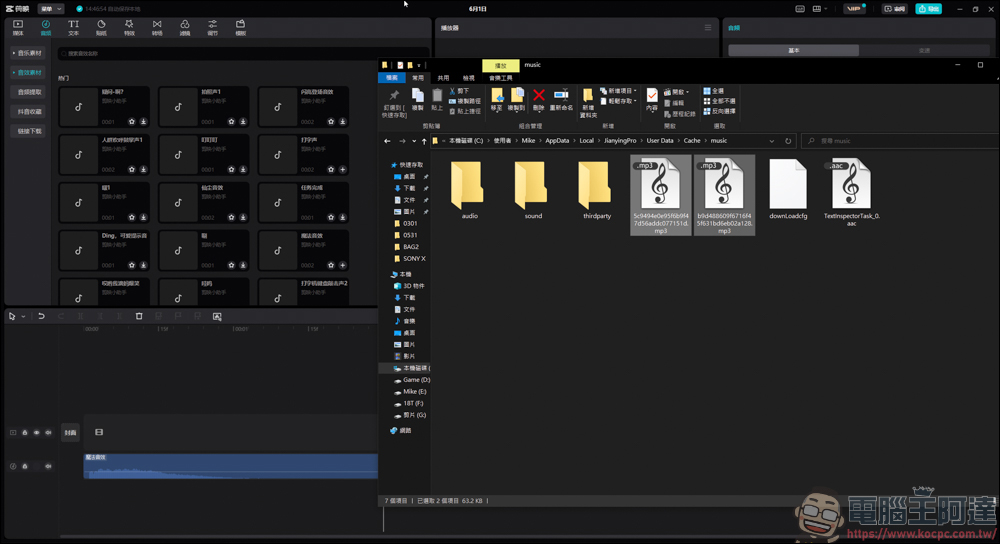Open the 菜单 dropdown in title bar
The width and height of the screenshot is (1000, 544).
[x=50, y=9]
